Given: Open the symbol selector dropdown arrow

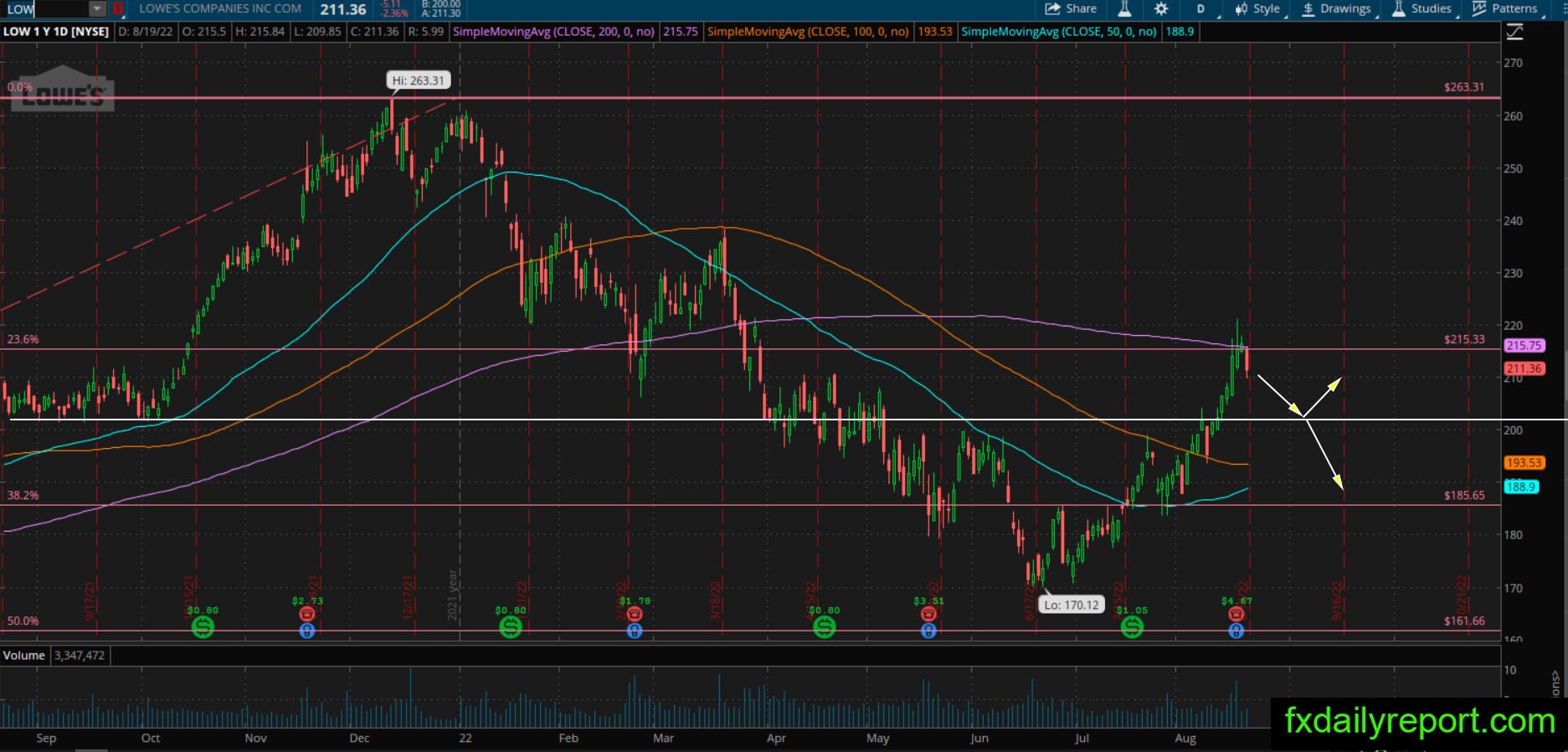Looking at the screenshot, I should point(98,9).
